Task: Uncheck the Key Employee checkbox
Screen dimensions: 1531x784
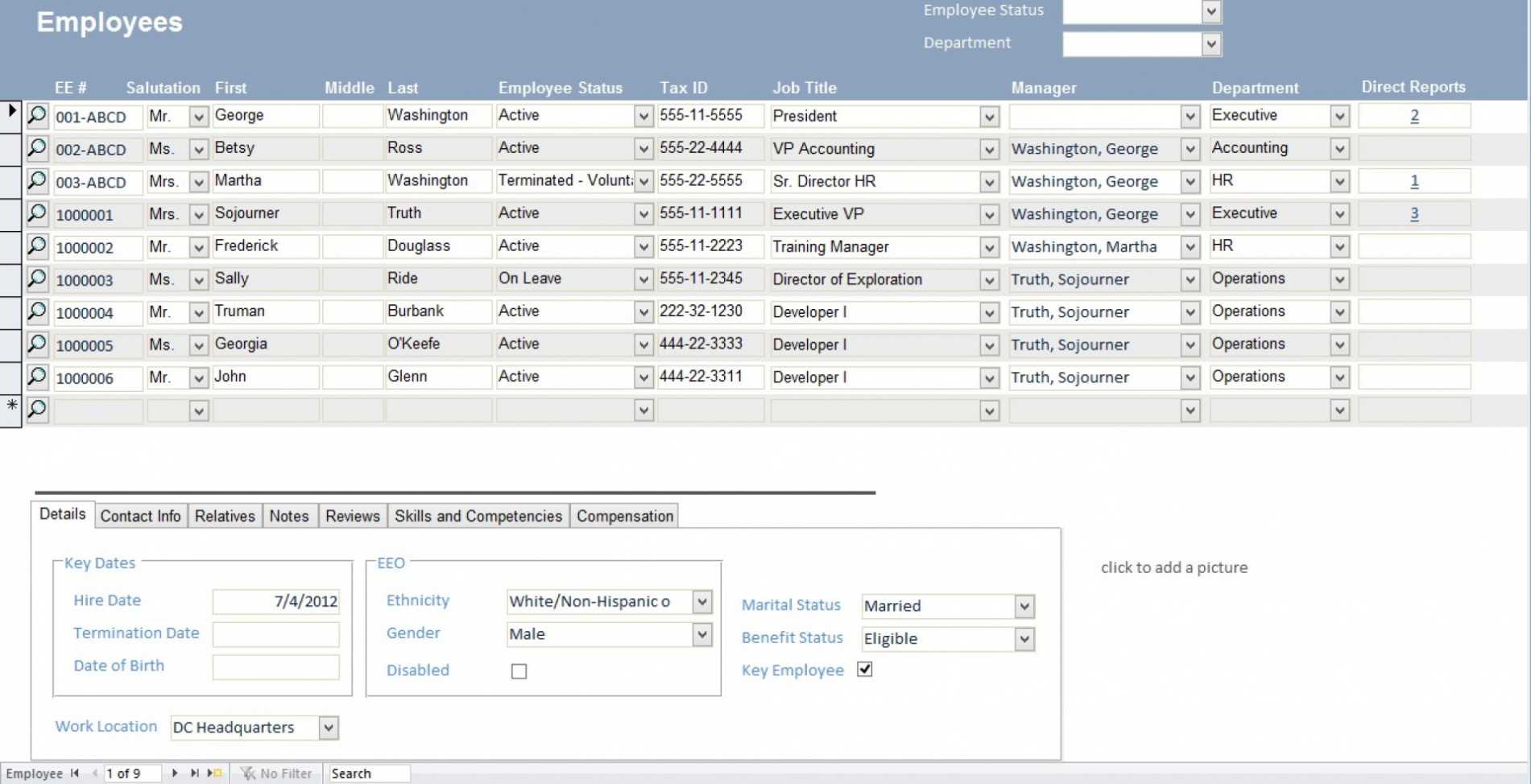Action: point(865,669)
